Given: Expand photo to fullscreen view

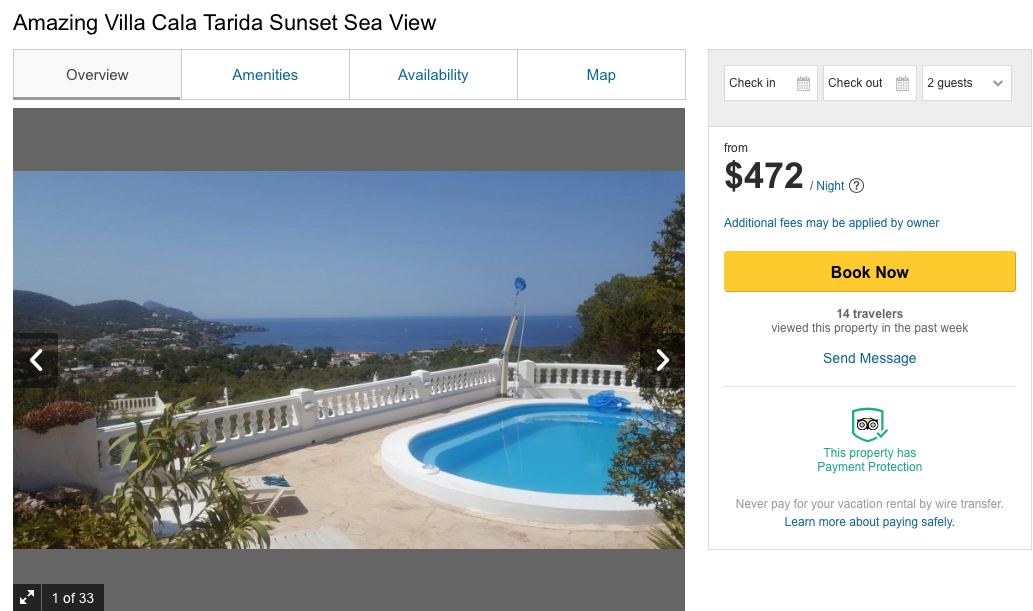Looking at the screenshot, I should click(27, 597).
